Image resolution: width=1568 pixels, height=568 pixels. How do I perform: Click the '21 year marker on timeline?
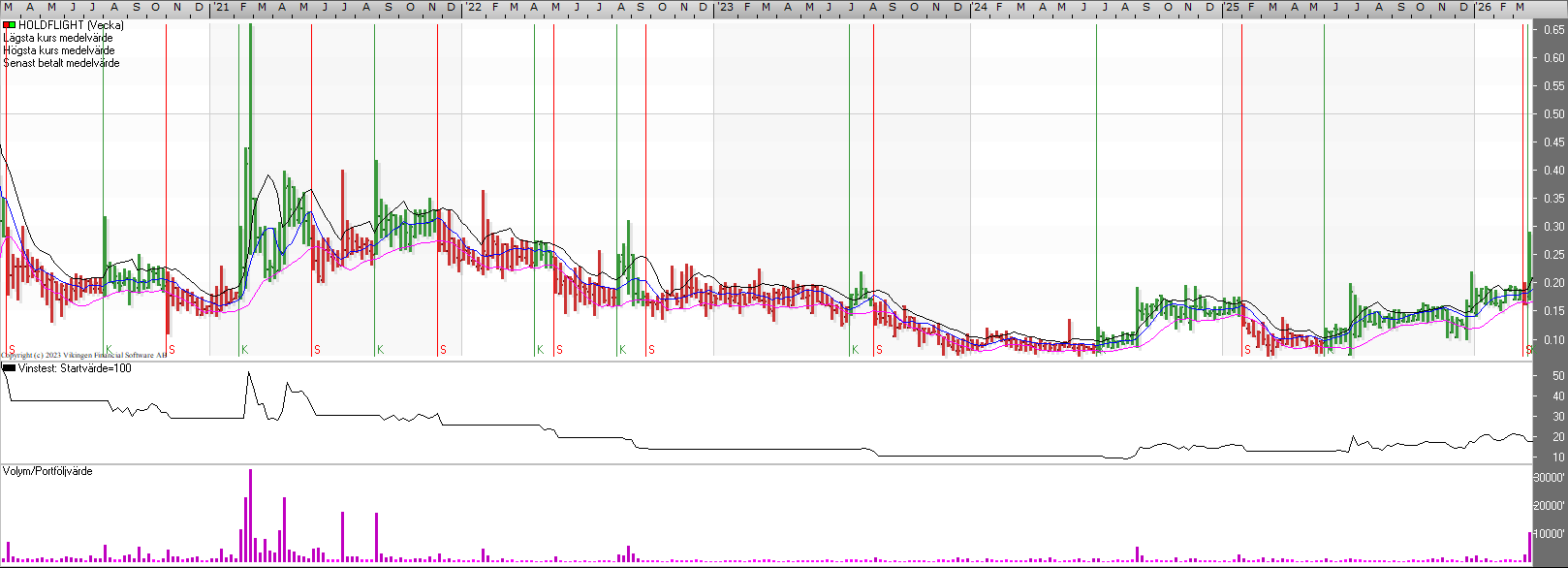(x=222, y=8)
